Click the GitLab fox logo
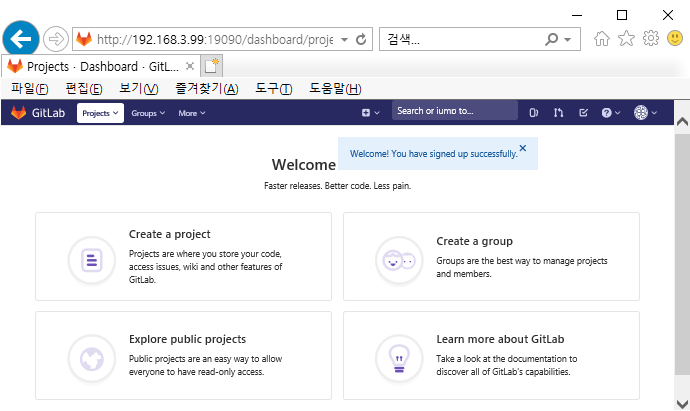Viewport: 690px width, 411px height. tap(18, 113)
